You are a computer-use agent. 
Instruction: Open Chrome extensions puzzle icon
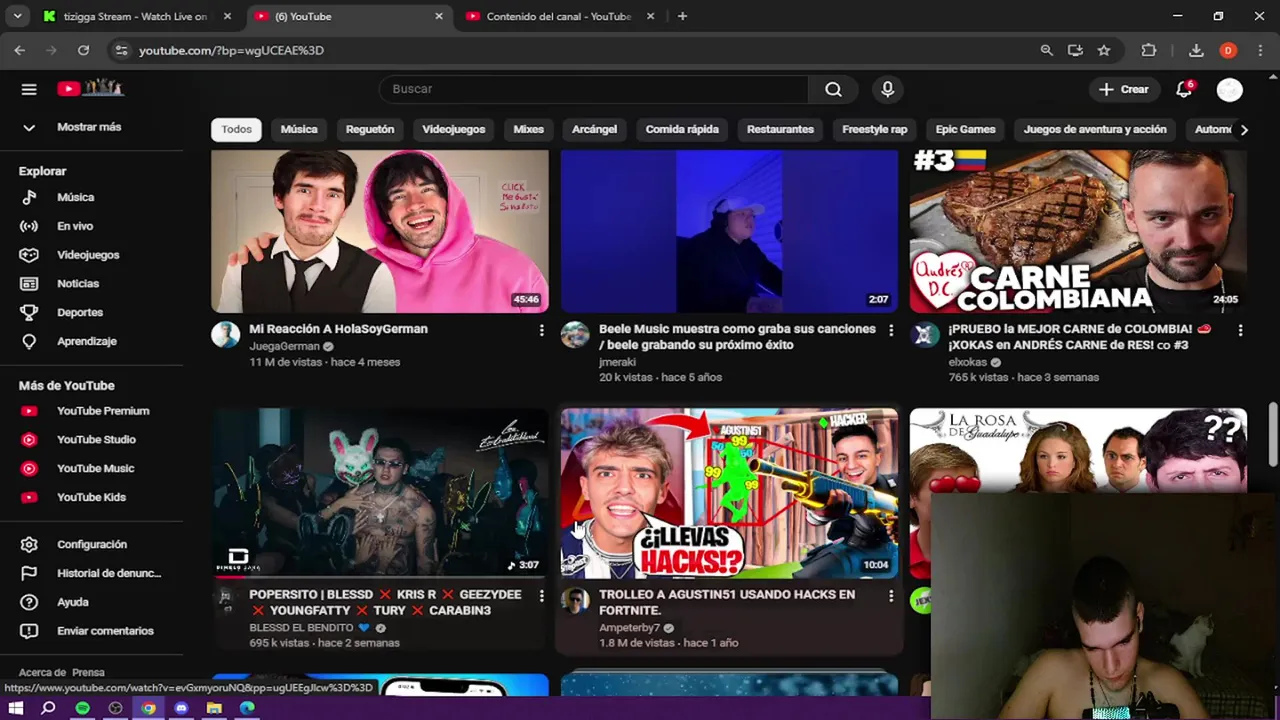(x=1149, y=50)
